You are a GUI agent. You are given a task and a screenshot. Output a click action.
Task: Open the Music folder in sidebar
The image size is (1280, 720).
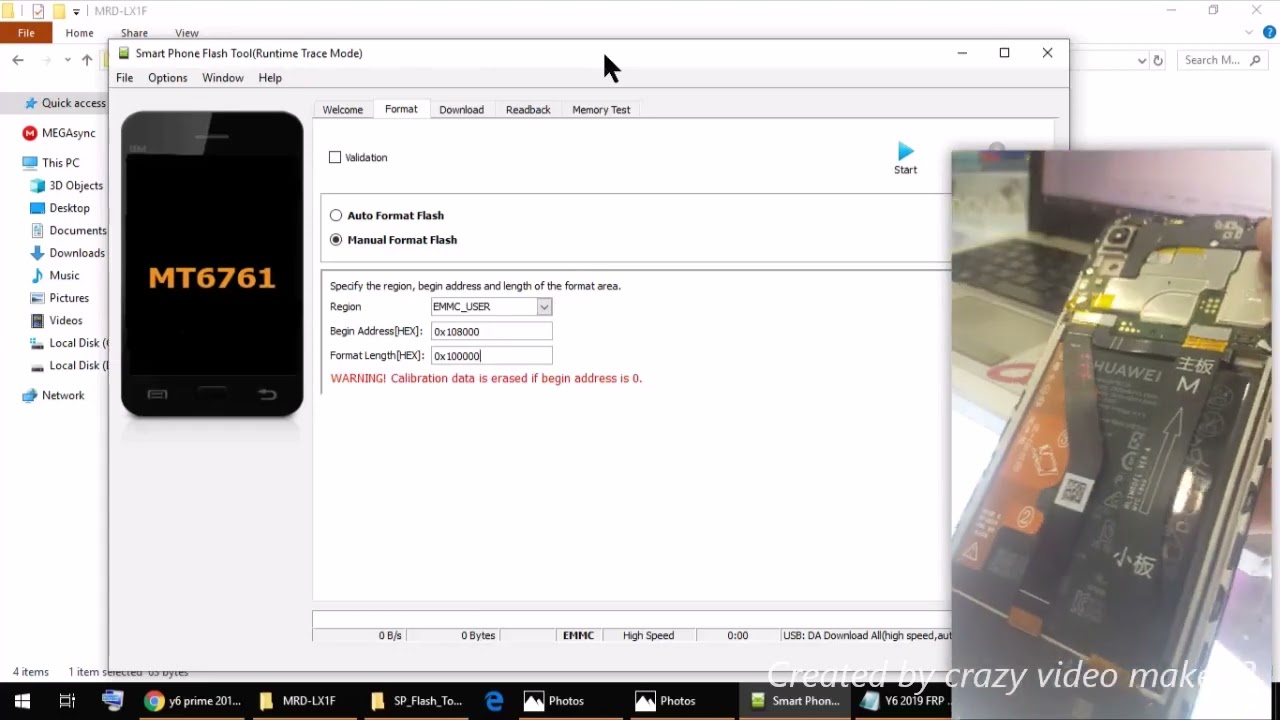[55, 276]
